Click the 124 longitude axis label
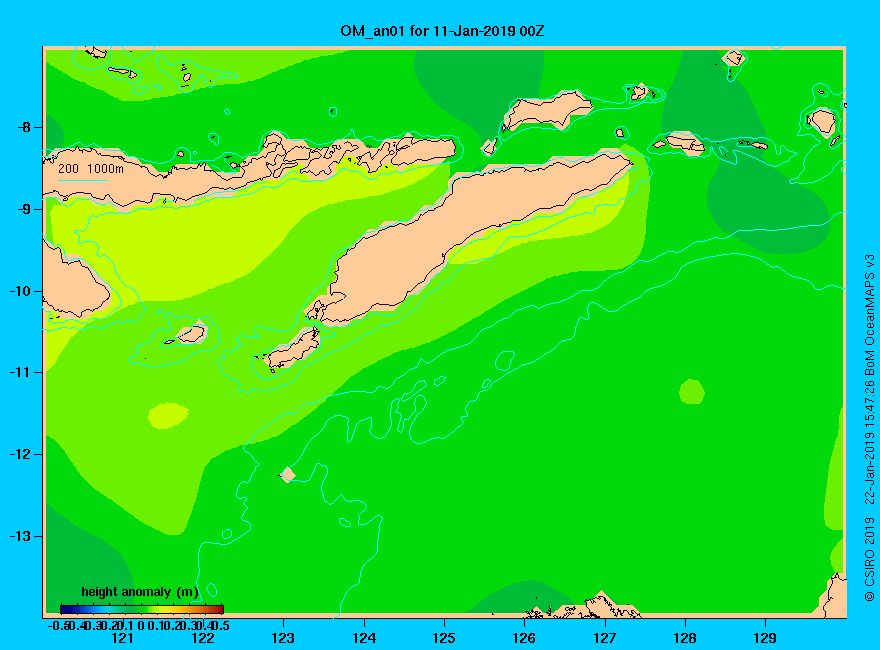Image resolution: width=880 pixels, height=650 pixels. pyautogui.click(x=364, y=638)
